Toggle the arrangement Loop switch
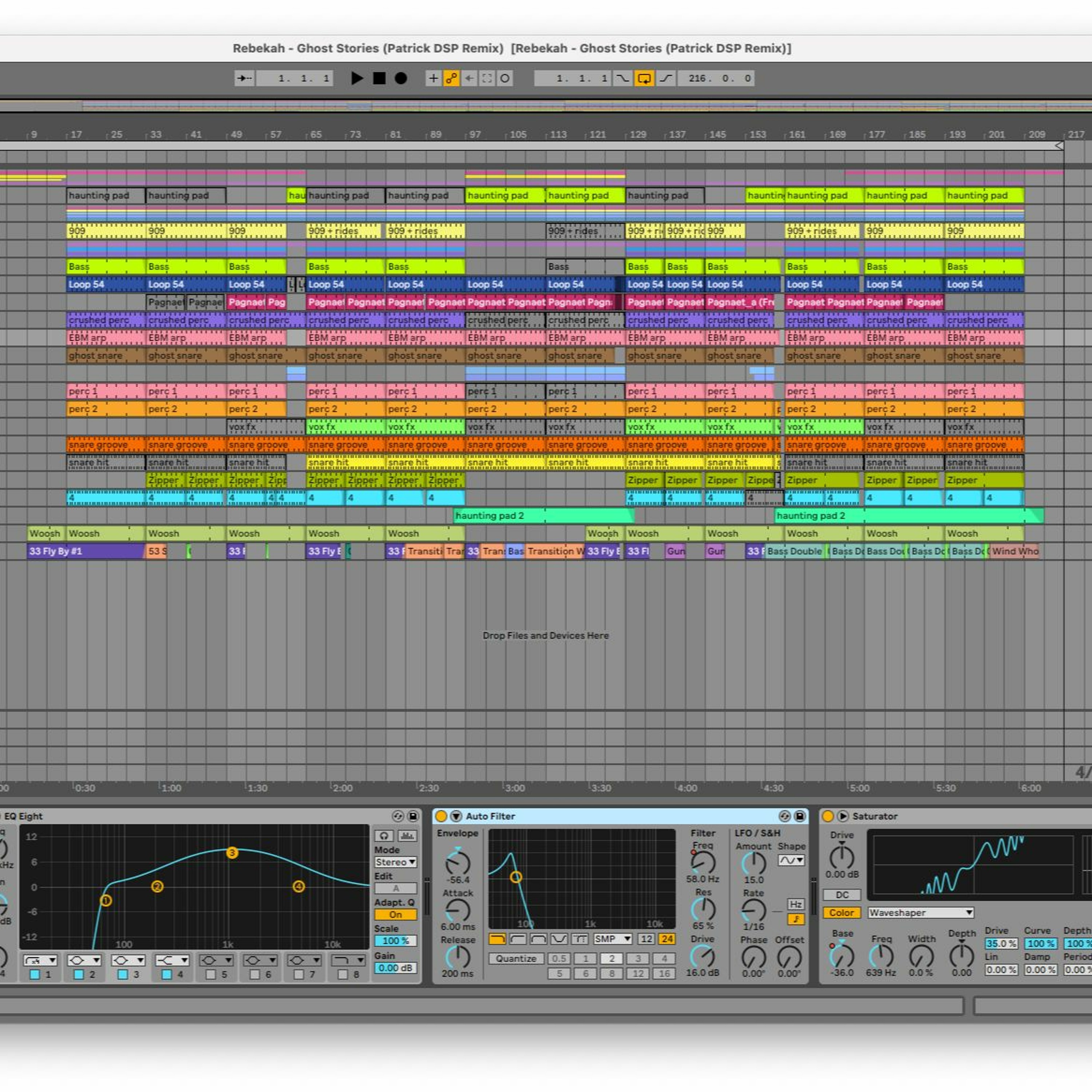Image resolution: width=1092 pixels, height=1092 pixels. click(x=644, y=78)
